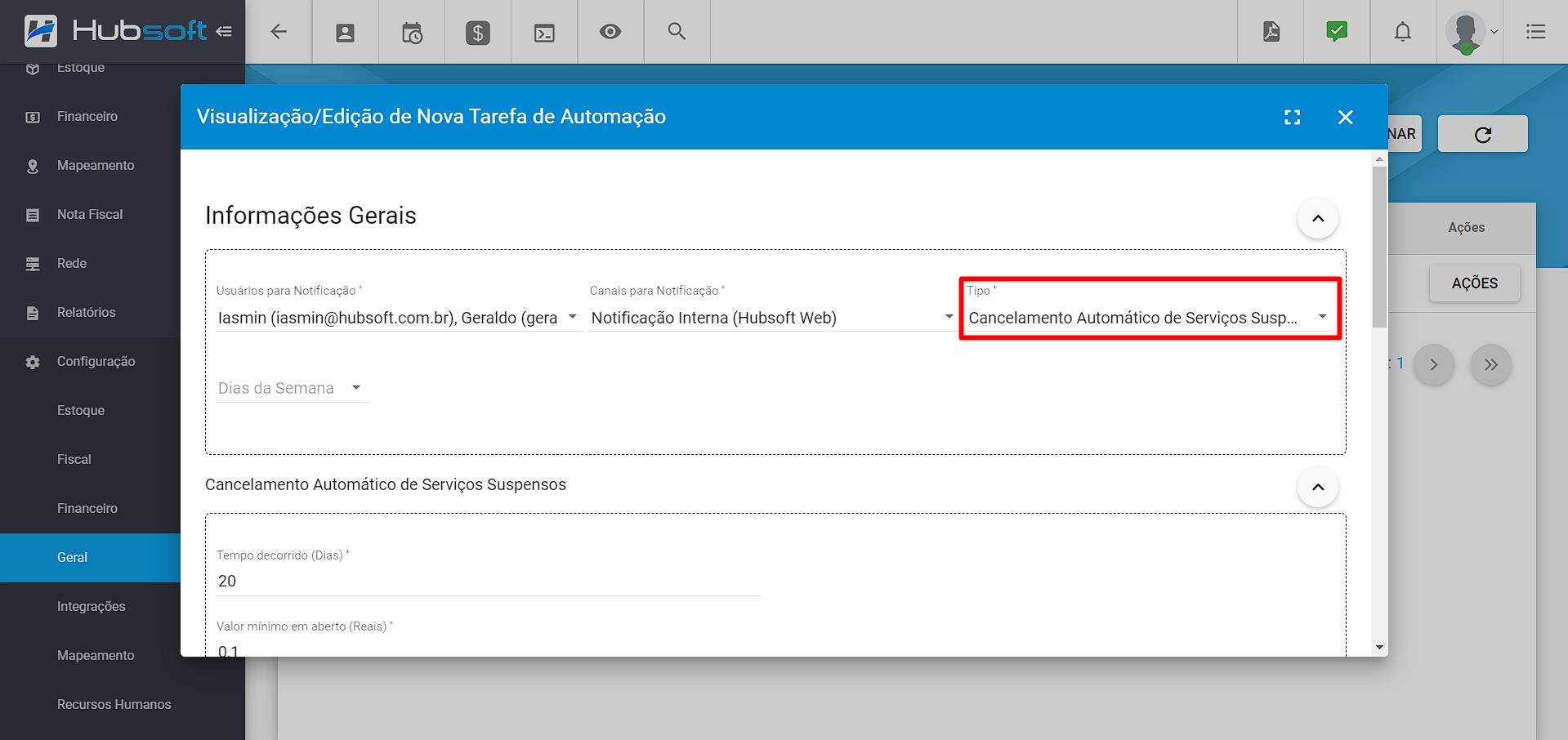Jump to last page double arrow
The image size is (1568, 740).
[1491, 364]
